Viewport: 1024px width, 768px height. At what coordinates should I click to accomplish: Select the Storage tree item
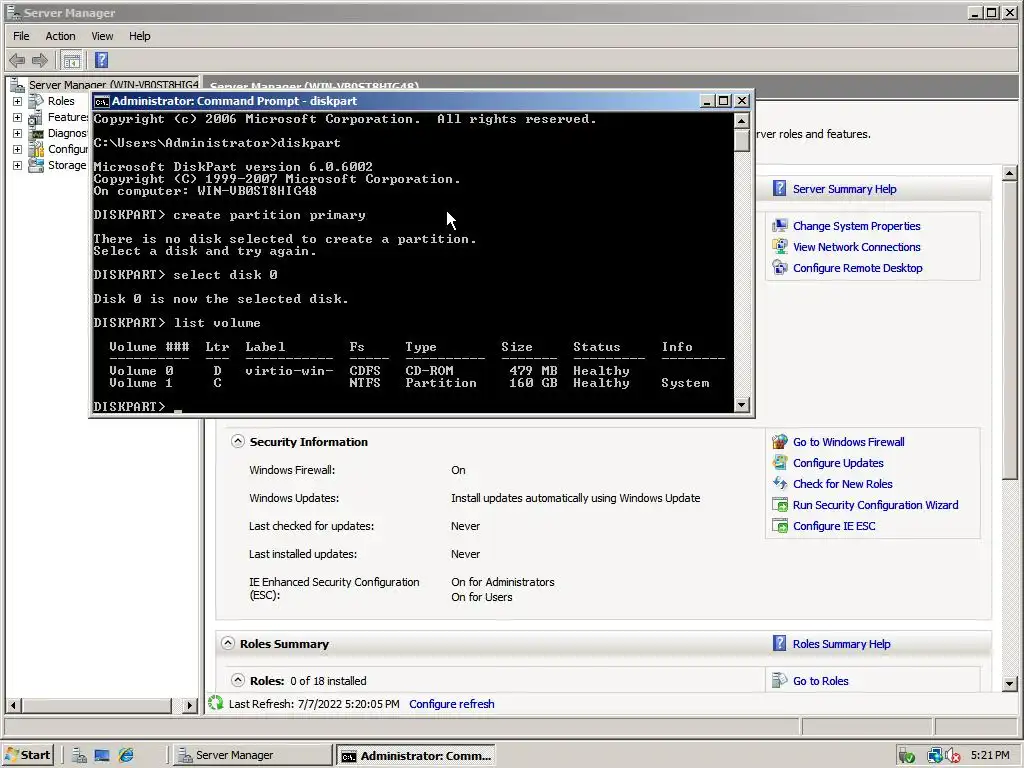tap(67, 165)
